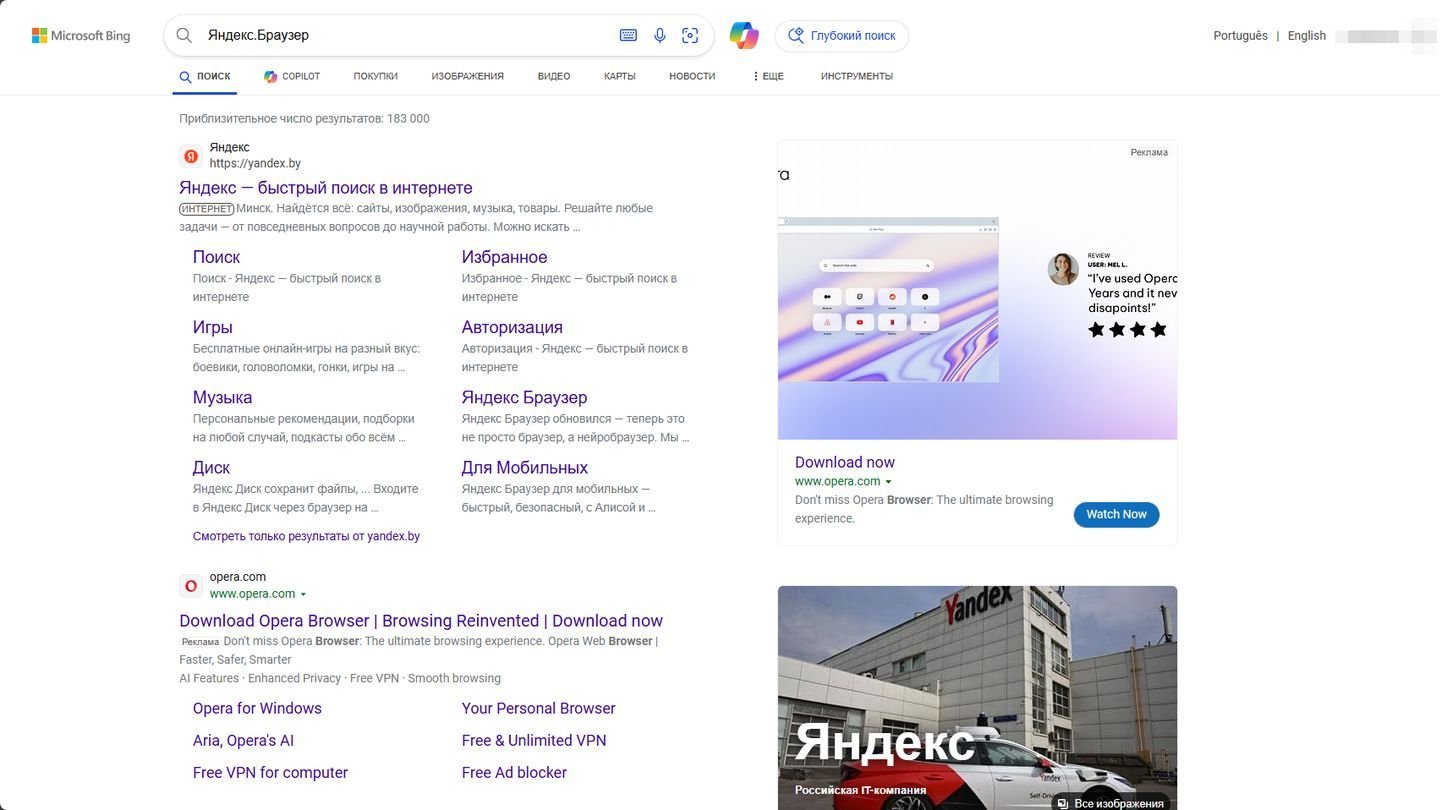Viewport: 1440px width, 810px height.
Task: Click Download now in sidebar ad
Action: [x=845, y=462]
